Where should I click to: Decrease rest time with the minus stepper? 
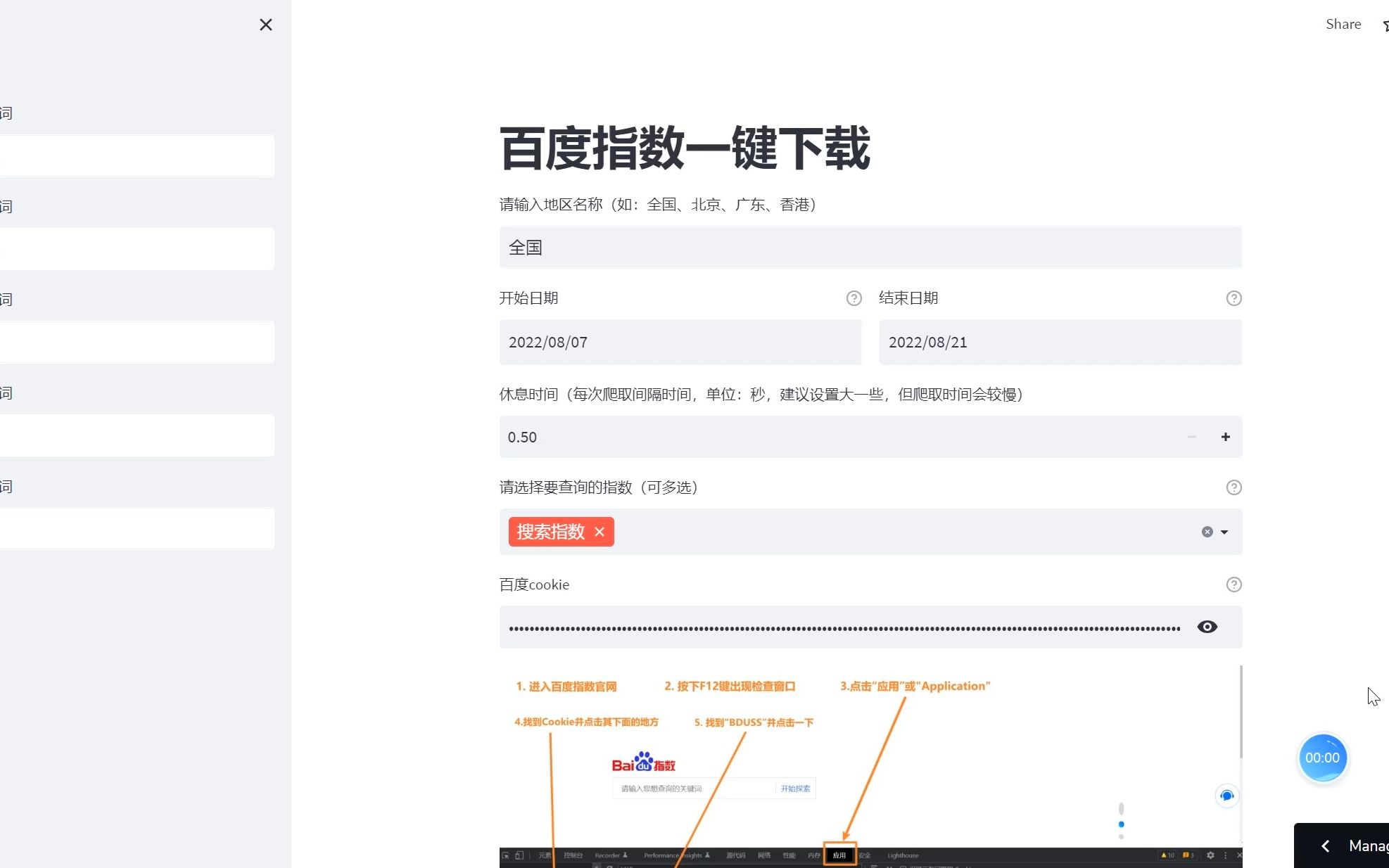tap(1191, 437)
